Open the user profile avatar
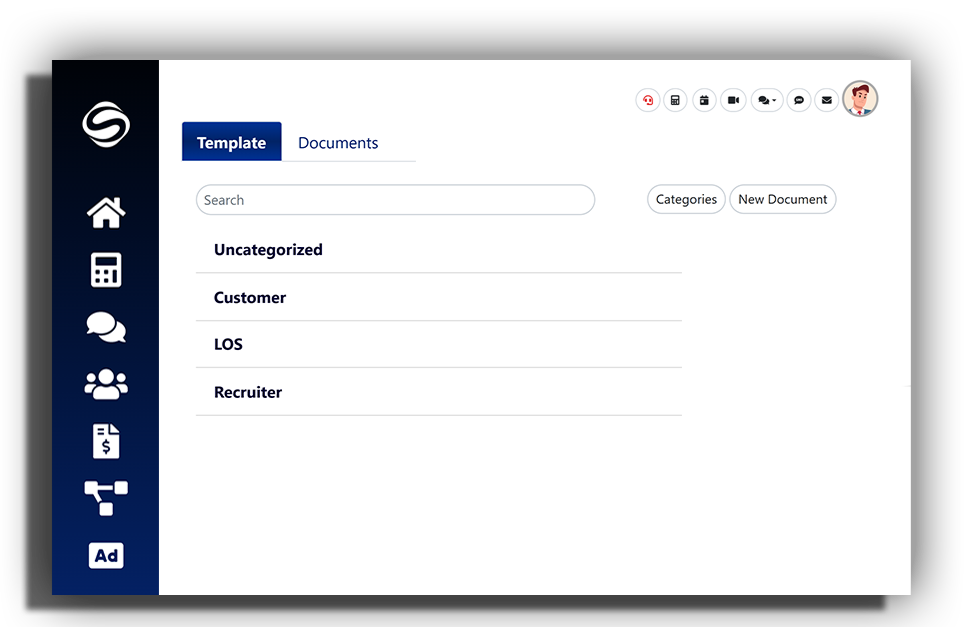 point(860,99)
